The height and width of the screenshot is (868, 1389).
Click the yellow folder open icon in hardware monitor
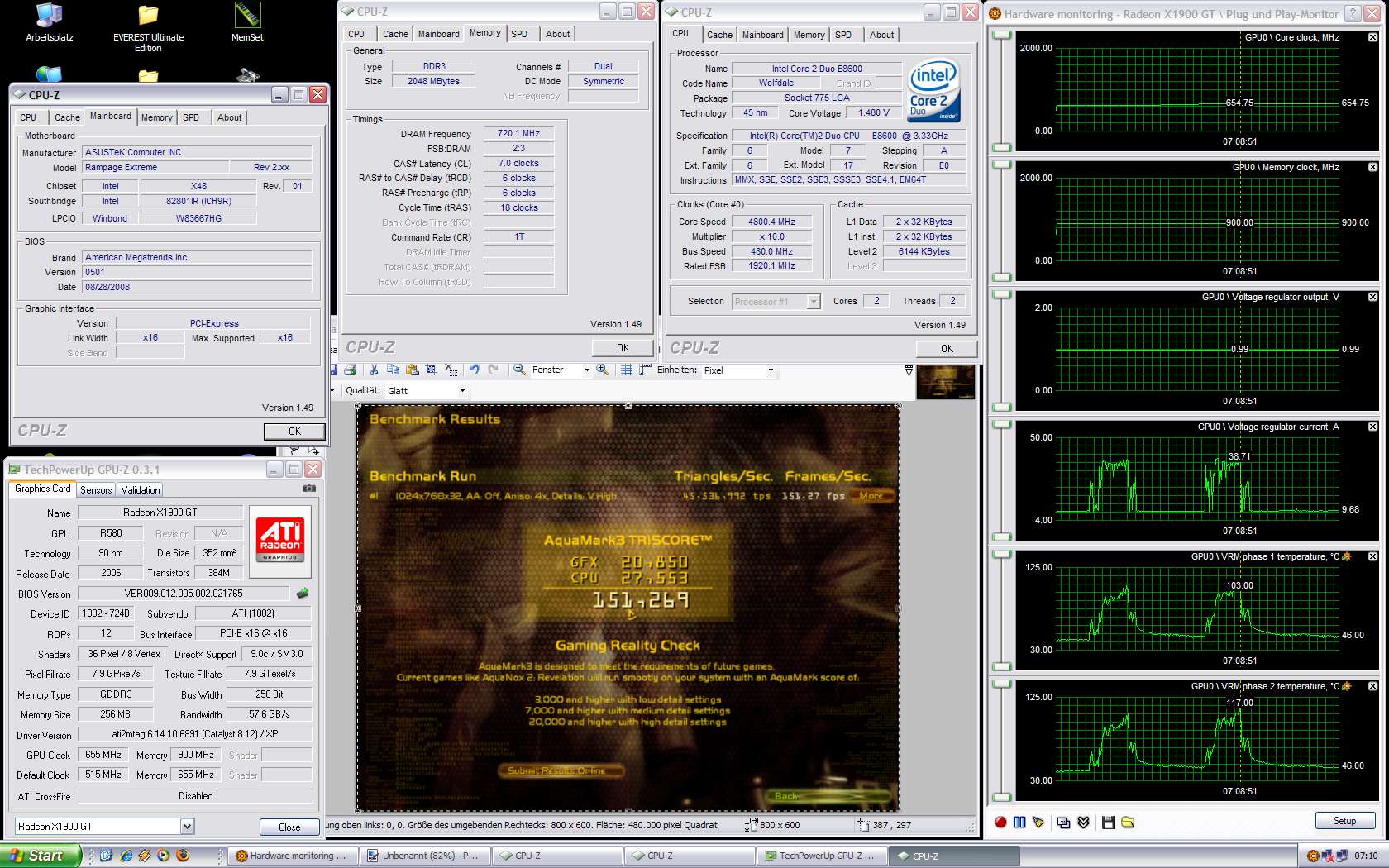tap(1128, 822)
